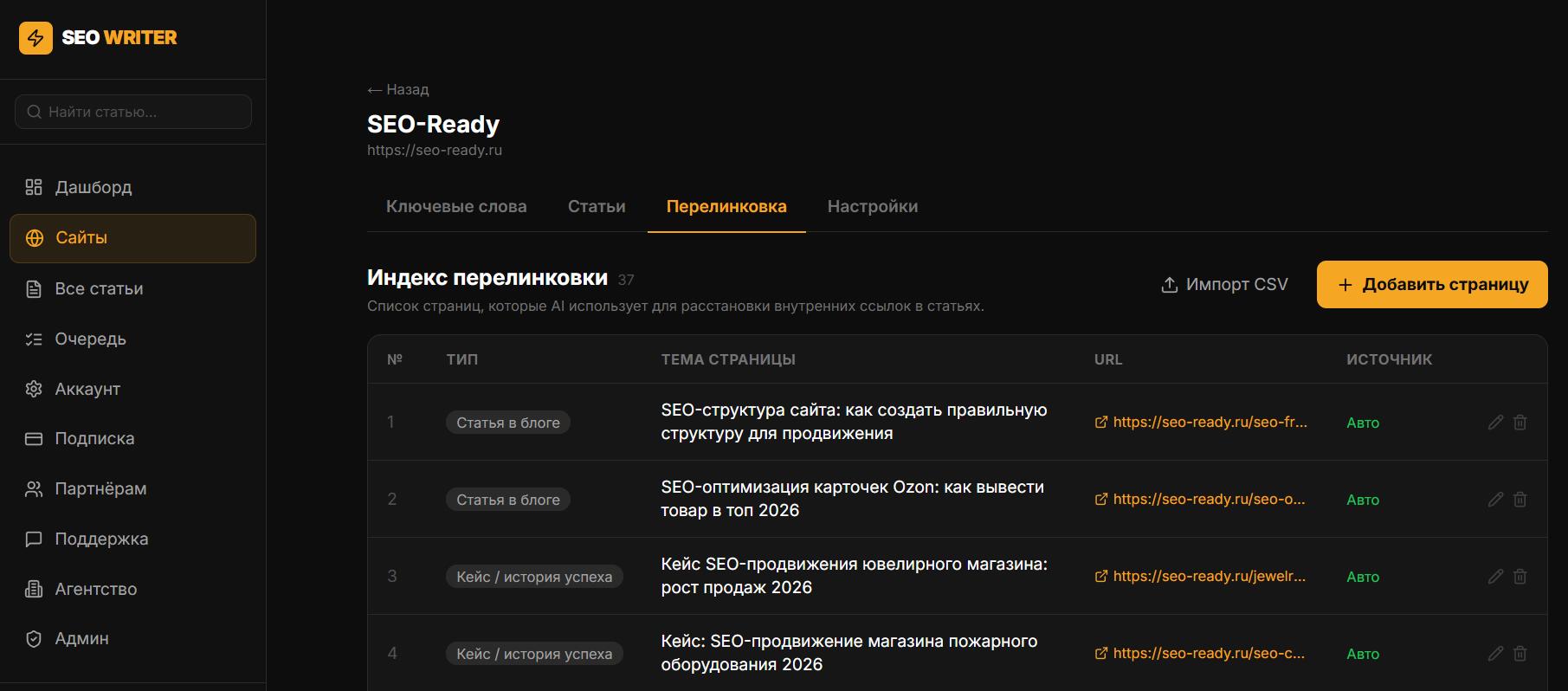1568x691 pixels.
Task: Delete the Ozon карточек row
Action: 1520,500
